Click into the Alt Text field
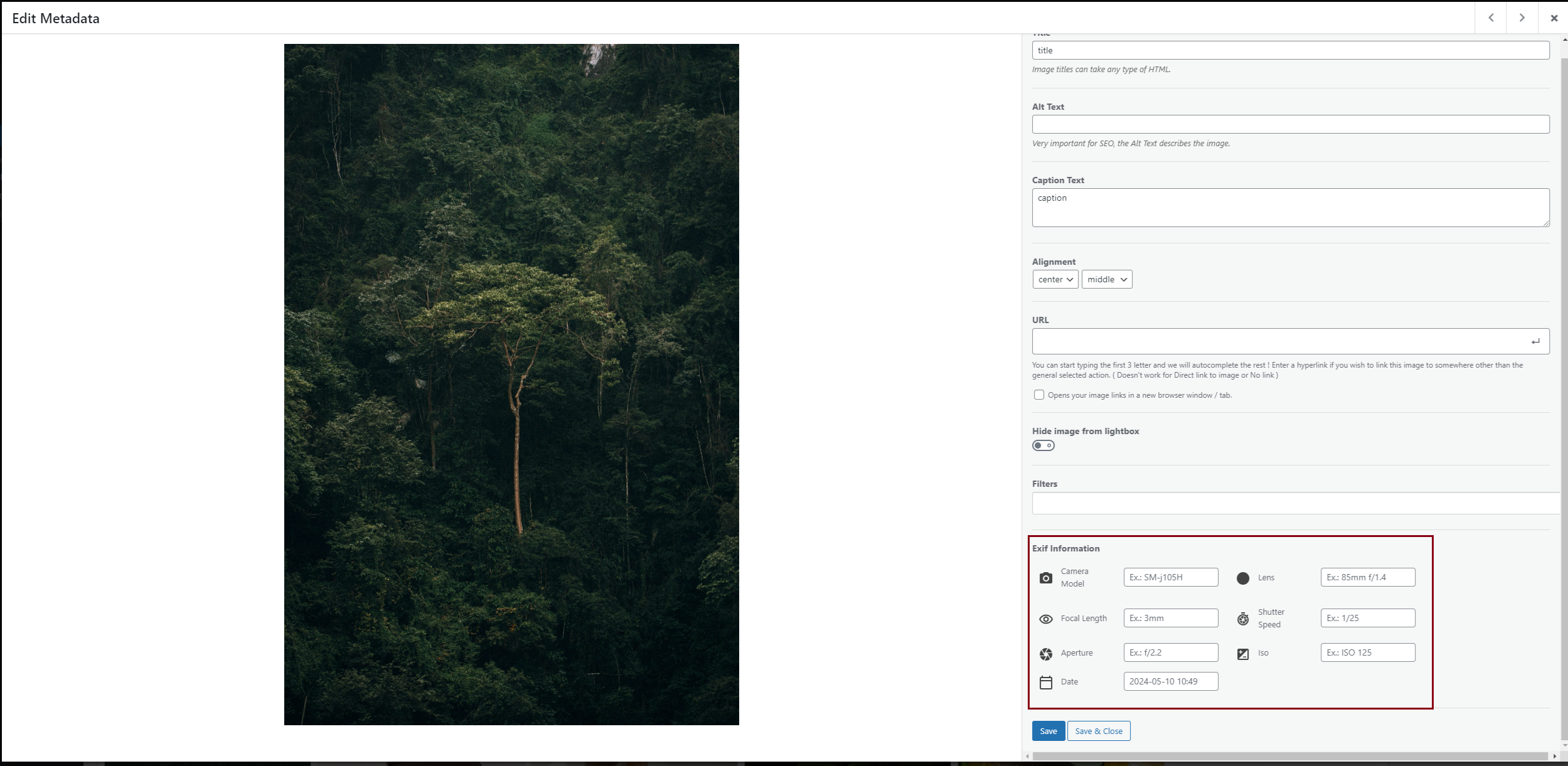Image resolution: width=1568 pixels, height=766 pixels. [1289, 124]
